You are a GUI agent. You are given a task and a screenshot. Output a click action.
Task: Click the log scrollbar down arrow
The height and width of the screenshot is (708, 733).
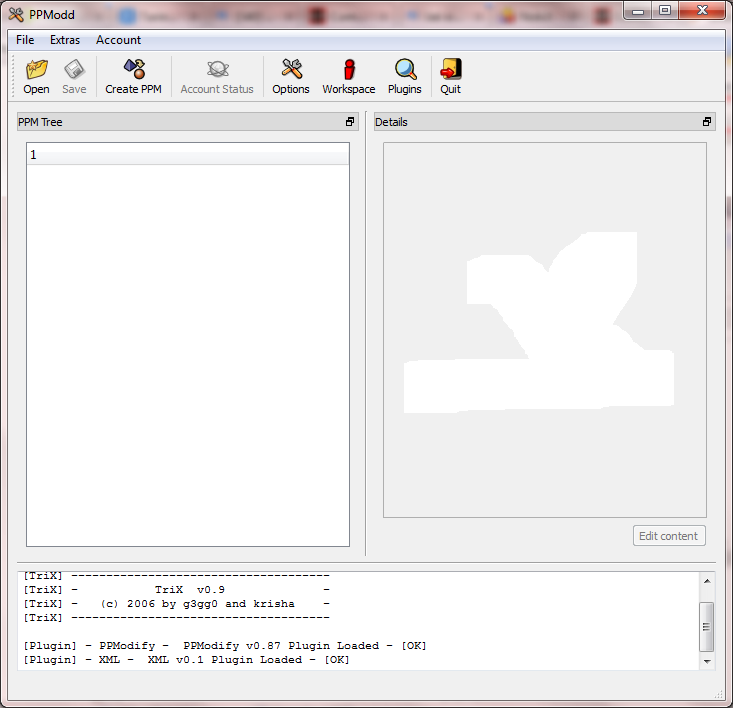pos(707,661)
